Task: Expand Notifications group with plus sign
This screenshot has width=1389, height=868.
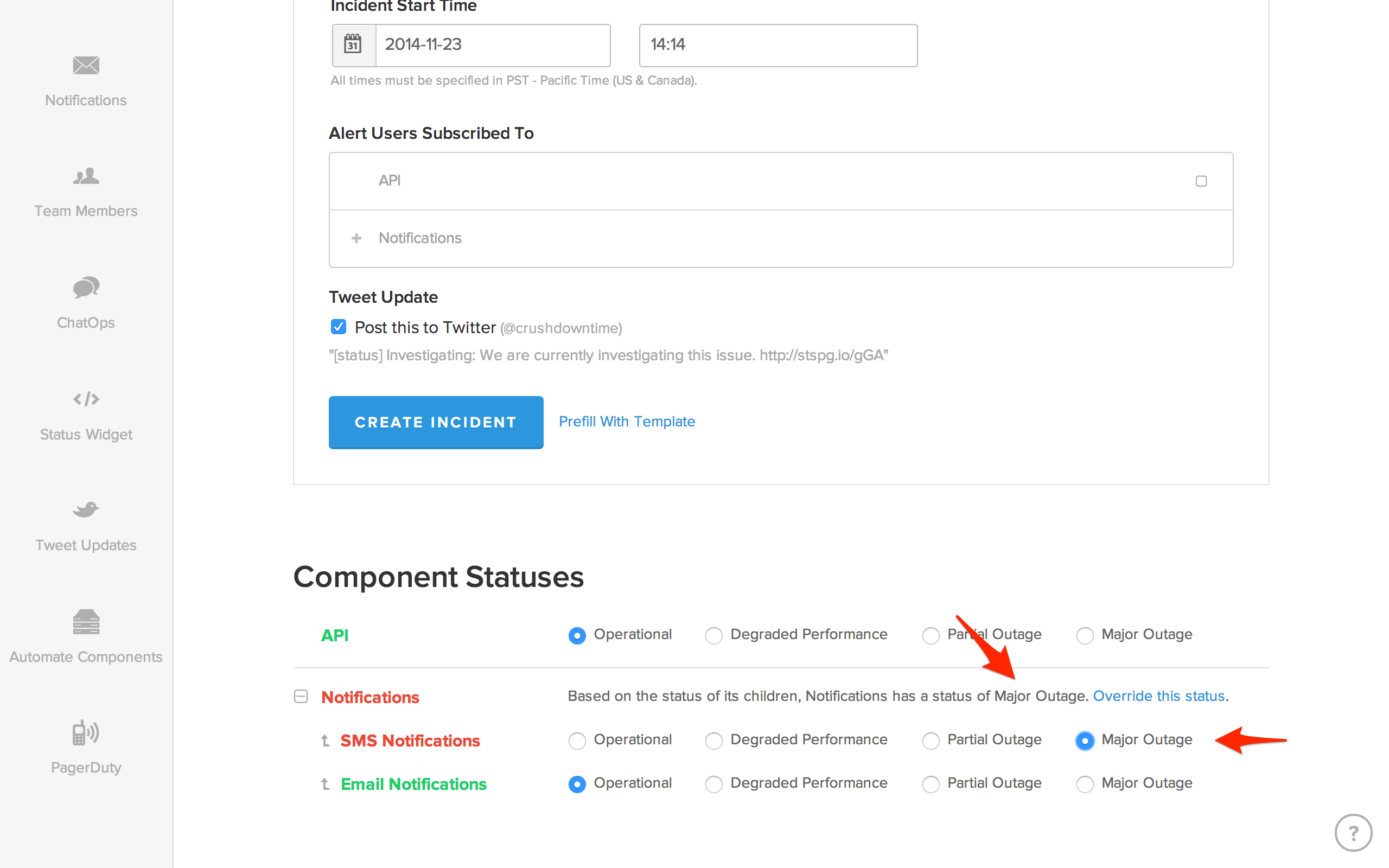Action: [x=356, y=238]
